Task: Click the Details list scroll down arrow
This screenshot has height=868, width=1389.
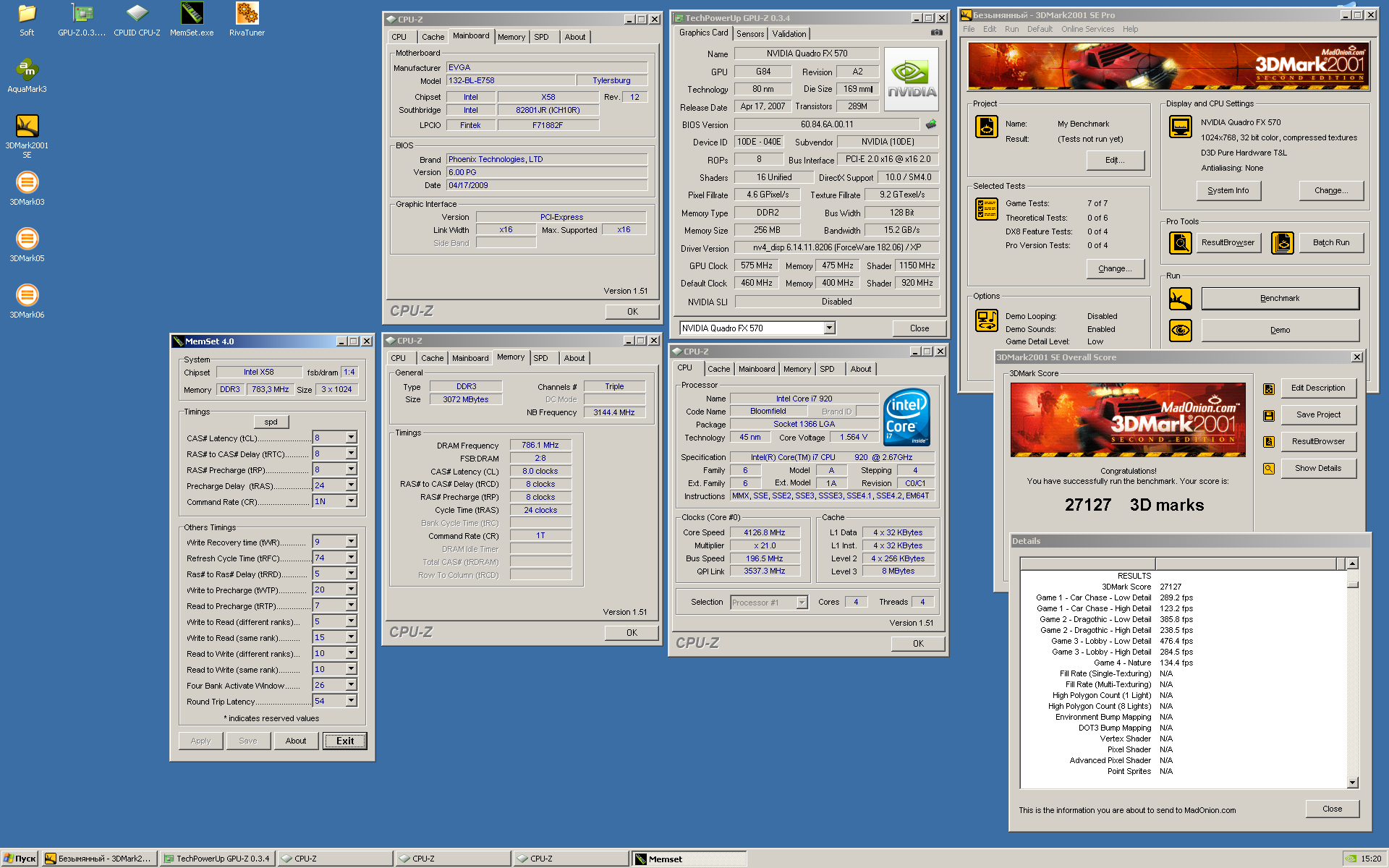Action: pos(1352,782)
